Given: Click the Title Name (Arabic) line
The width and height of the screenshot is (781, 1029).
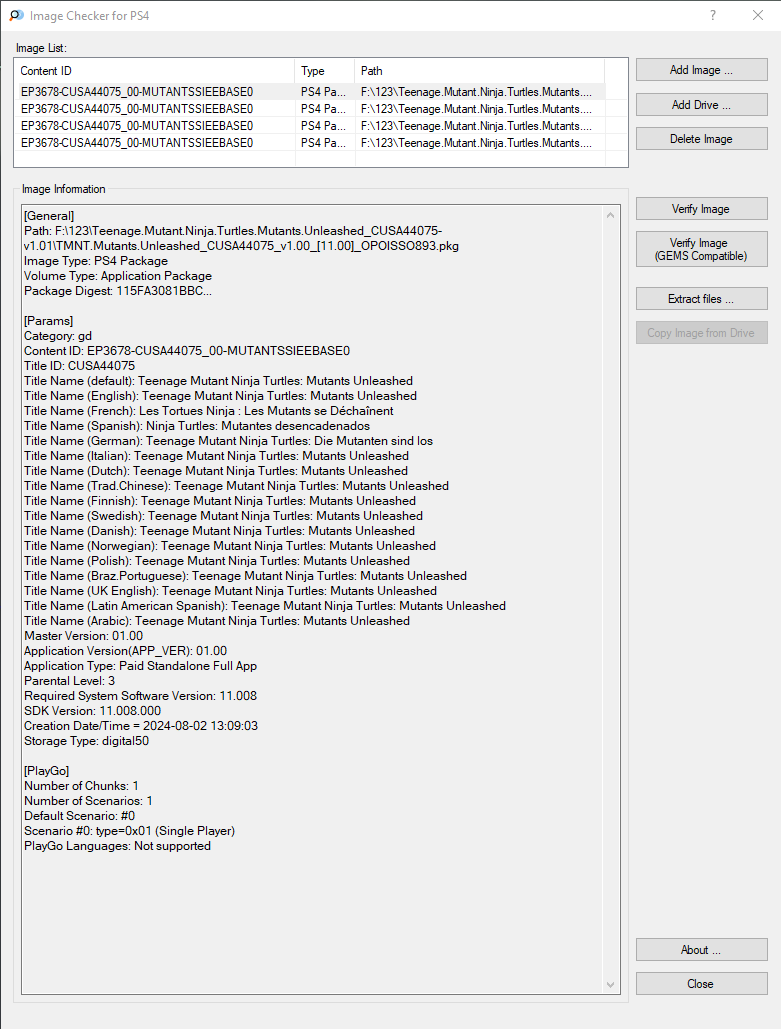Looking at the screenshot, I should [217, 621].
